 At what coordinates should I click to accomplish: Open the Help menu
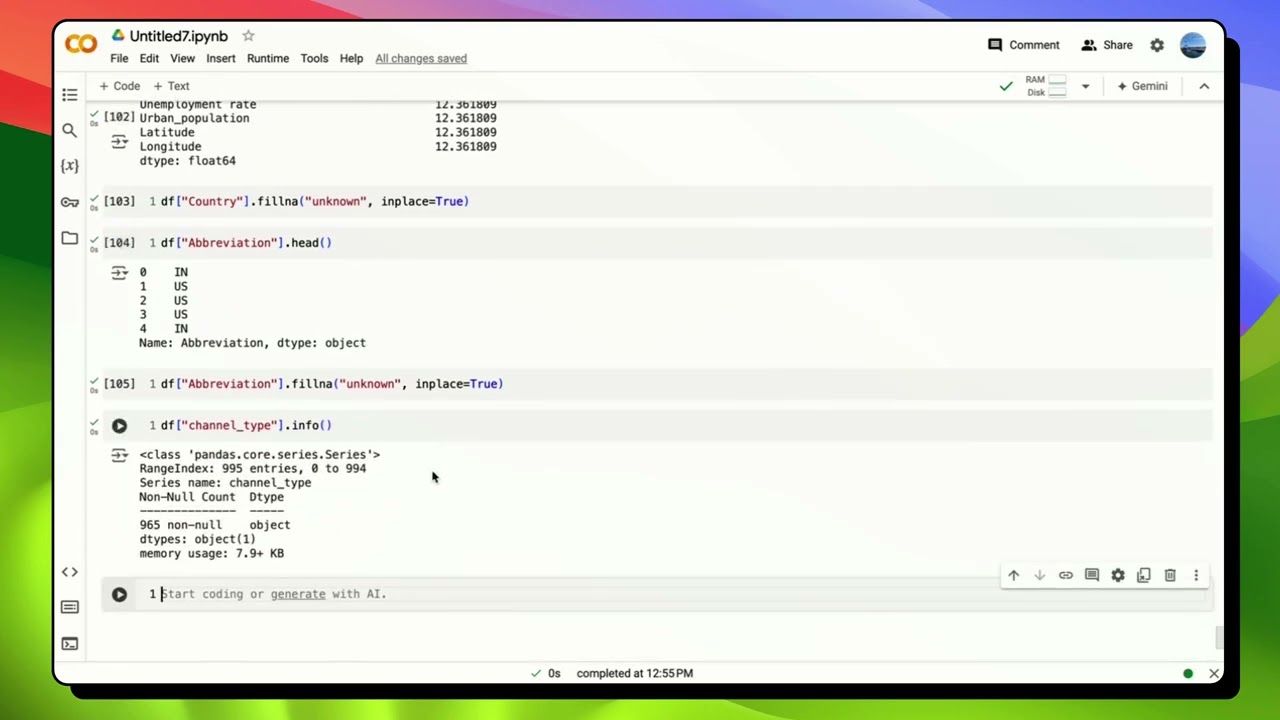(351, 58)
